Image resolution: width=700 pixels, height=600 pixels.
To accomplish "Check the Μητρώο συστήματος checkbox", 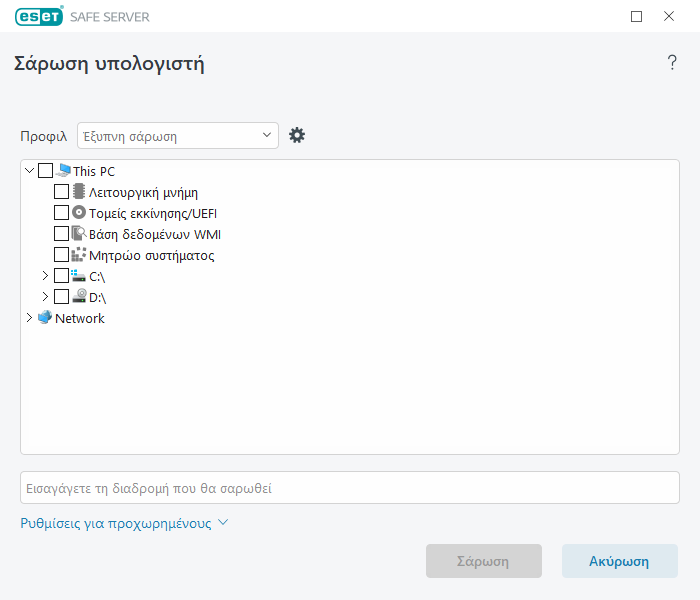I will click(x=62, y=254).
